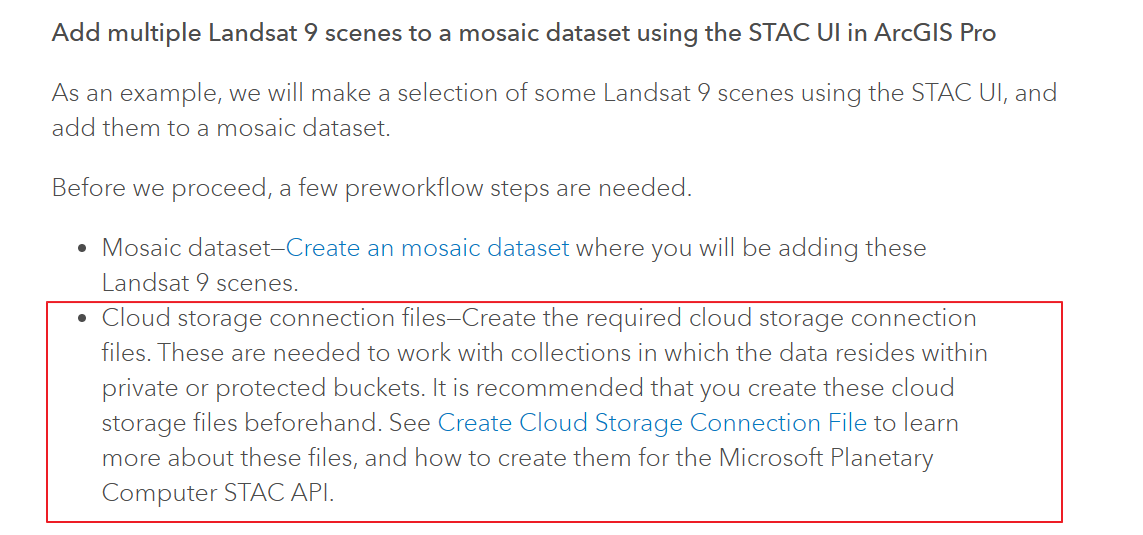Viewport: 1143px width, 535px height.
Task: Click the 'As an example' paragraph
Action: (554, 94)
